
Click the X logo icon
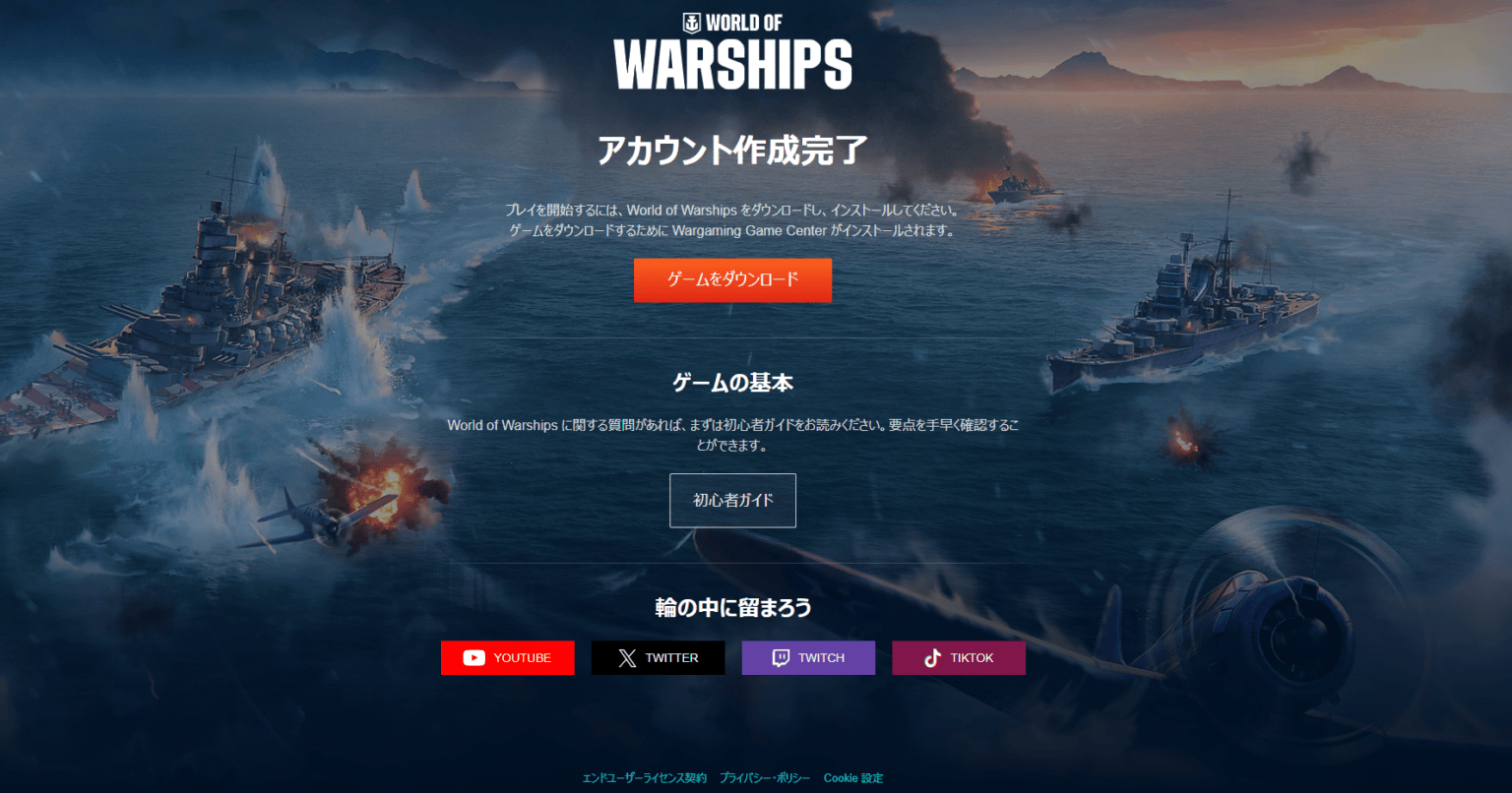coord(627,658)
